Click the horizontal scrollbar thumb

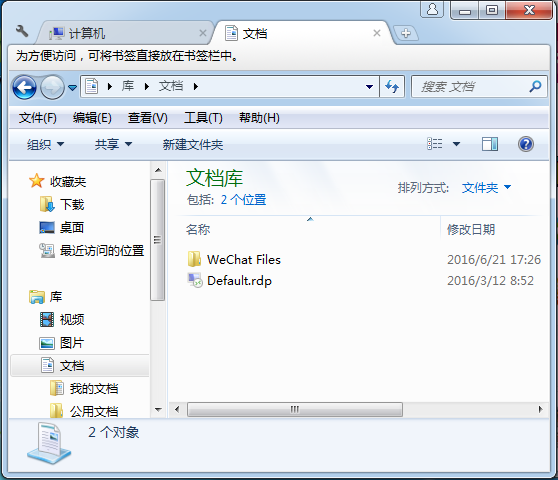coord(295,409)
